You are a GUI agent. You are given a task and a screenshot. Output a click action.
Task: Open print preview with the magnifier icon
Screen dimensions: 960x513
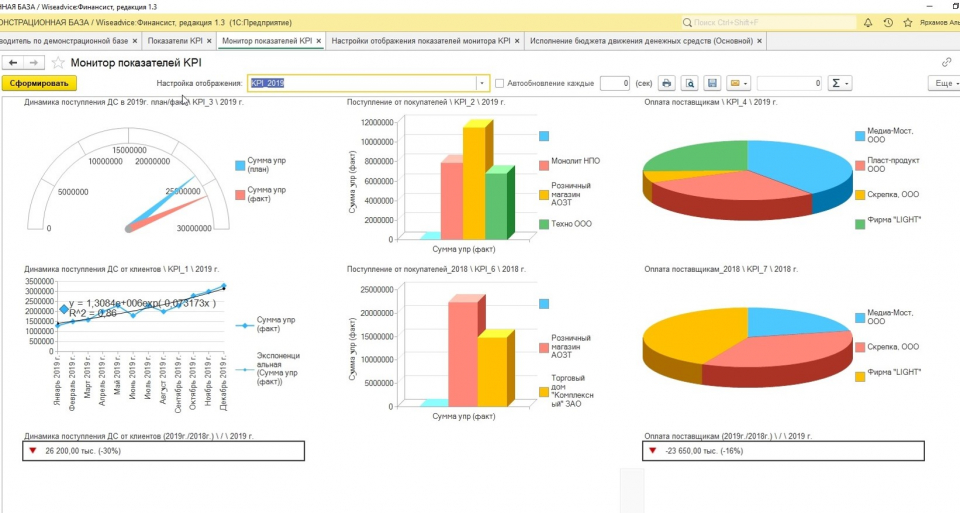coord(689,83)
